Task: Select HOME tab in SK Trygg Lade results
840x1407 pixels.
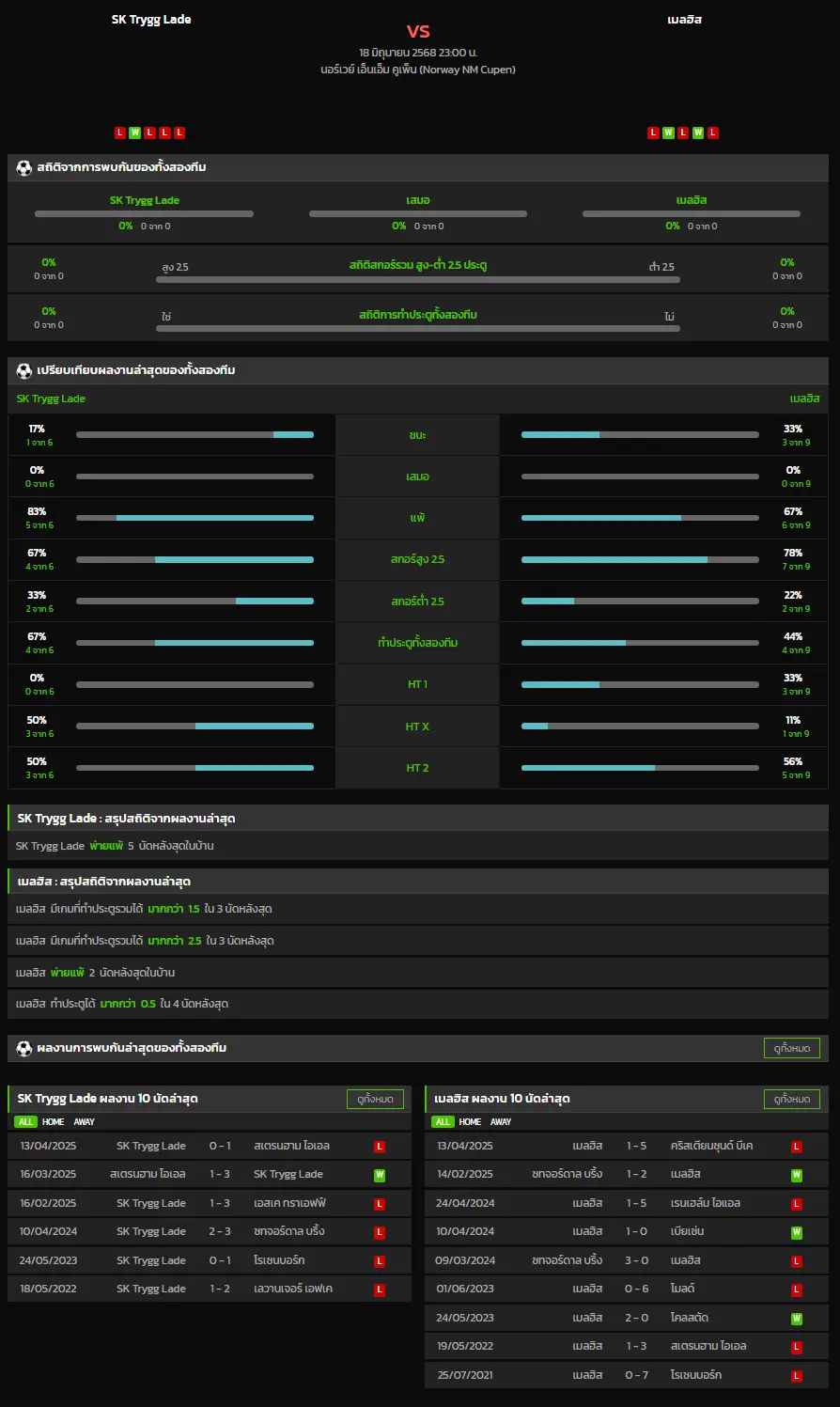Action: [x=54, y=1122]
